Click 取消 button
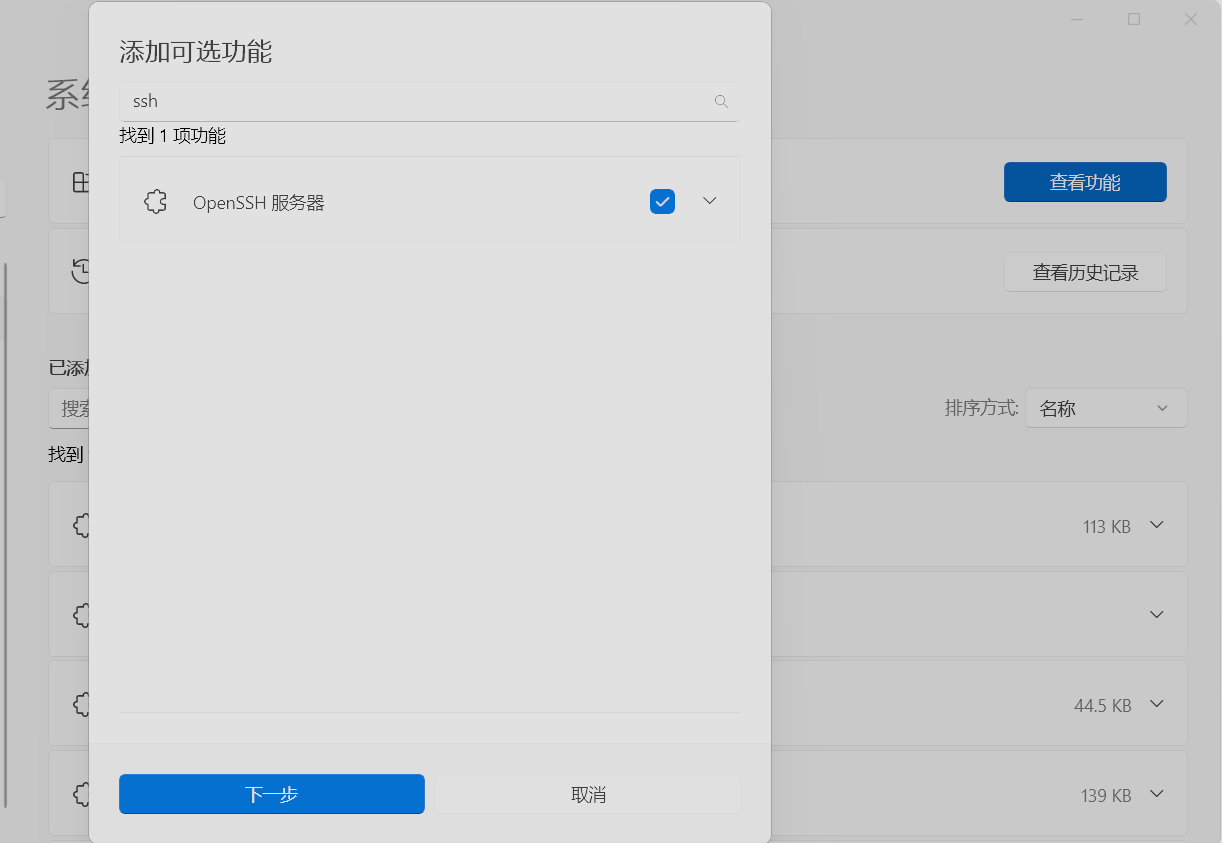Viewport: 1222px width, 843px height. point(588,794)
